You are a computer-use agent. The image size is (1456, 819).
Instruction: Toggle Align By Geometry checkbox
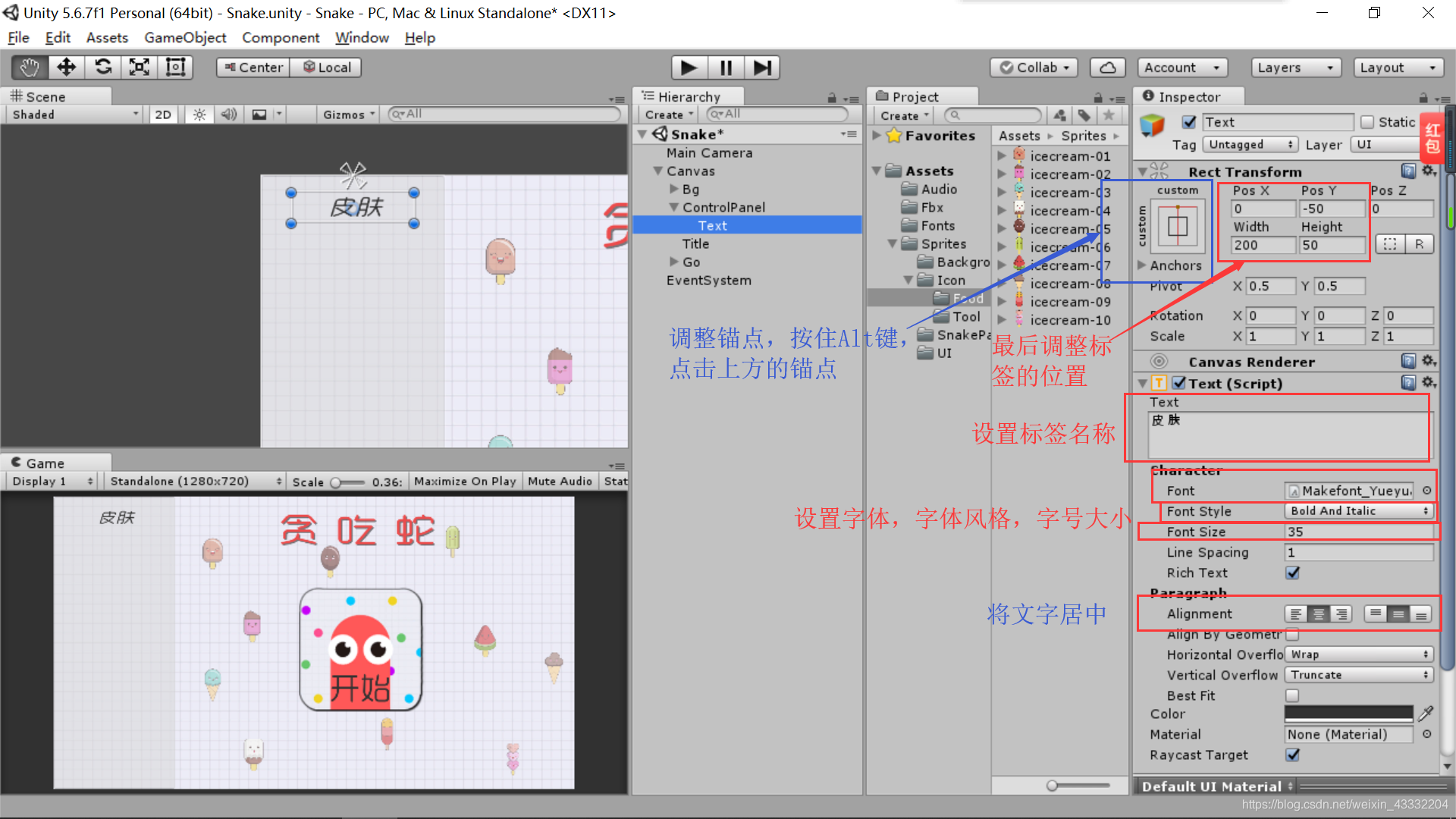coord(1293,634)
